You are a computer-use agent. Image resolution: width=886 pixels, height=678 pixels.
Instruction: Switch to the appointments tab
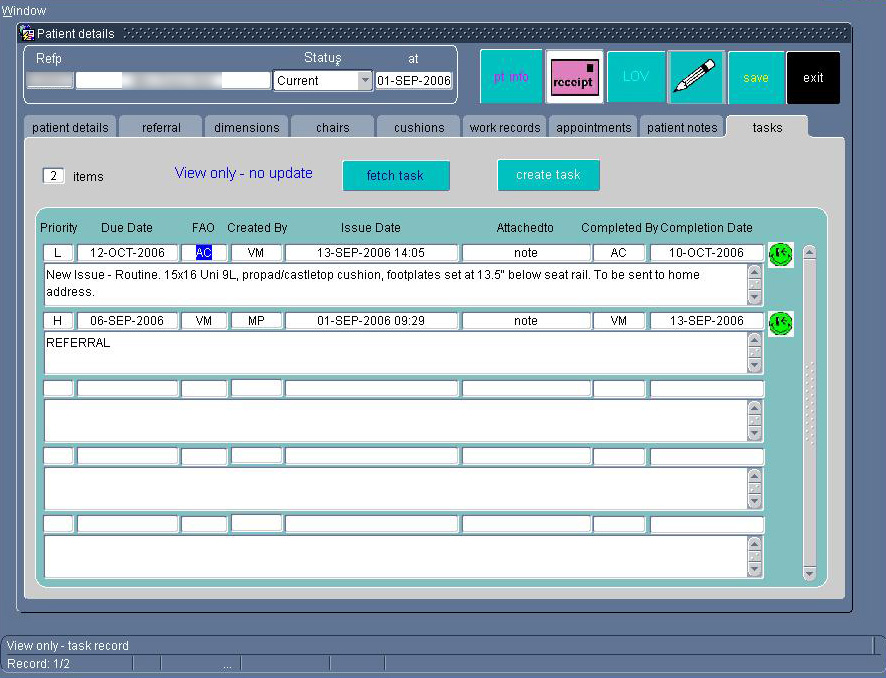[593, 128]
